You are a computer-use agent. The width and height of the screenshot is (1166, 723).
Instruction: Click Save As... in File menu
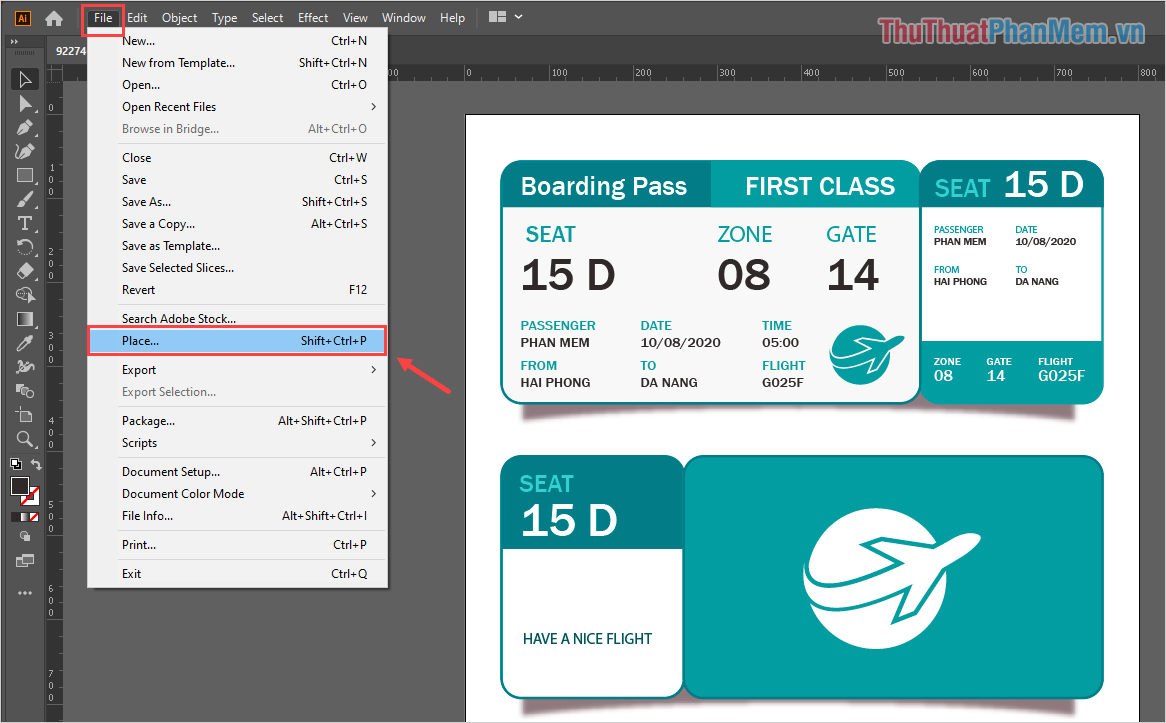coord(146,202)
